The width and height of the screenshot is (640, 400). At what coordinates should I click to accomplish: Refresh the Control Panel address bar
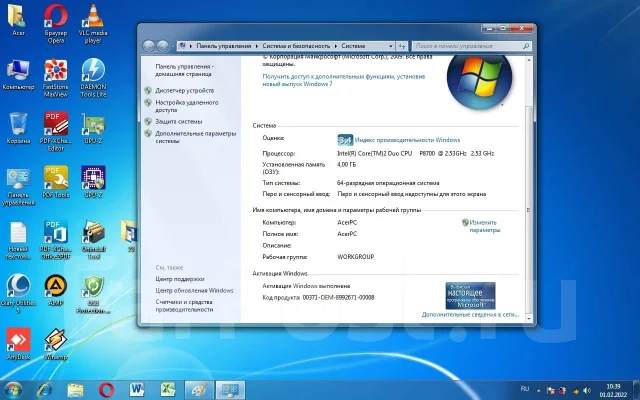(x=402, y=46)
